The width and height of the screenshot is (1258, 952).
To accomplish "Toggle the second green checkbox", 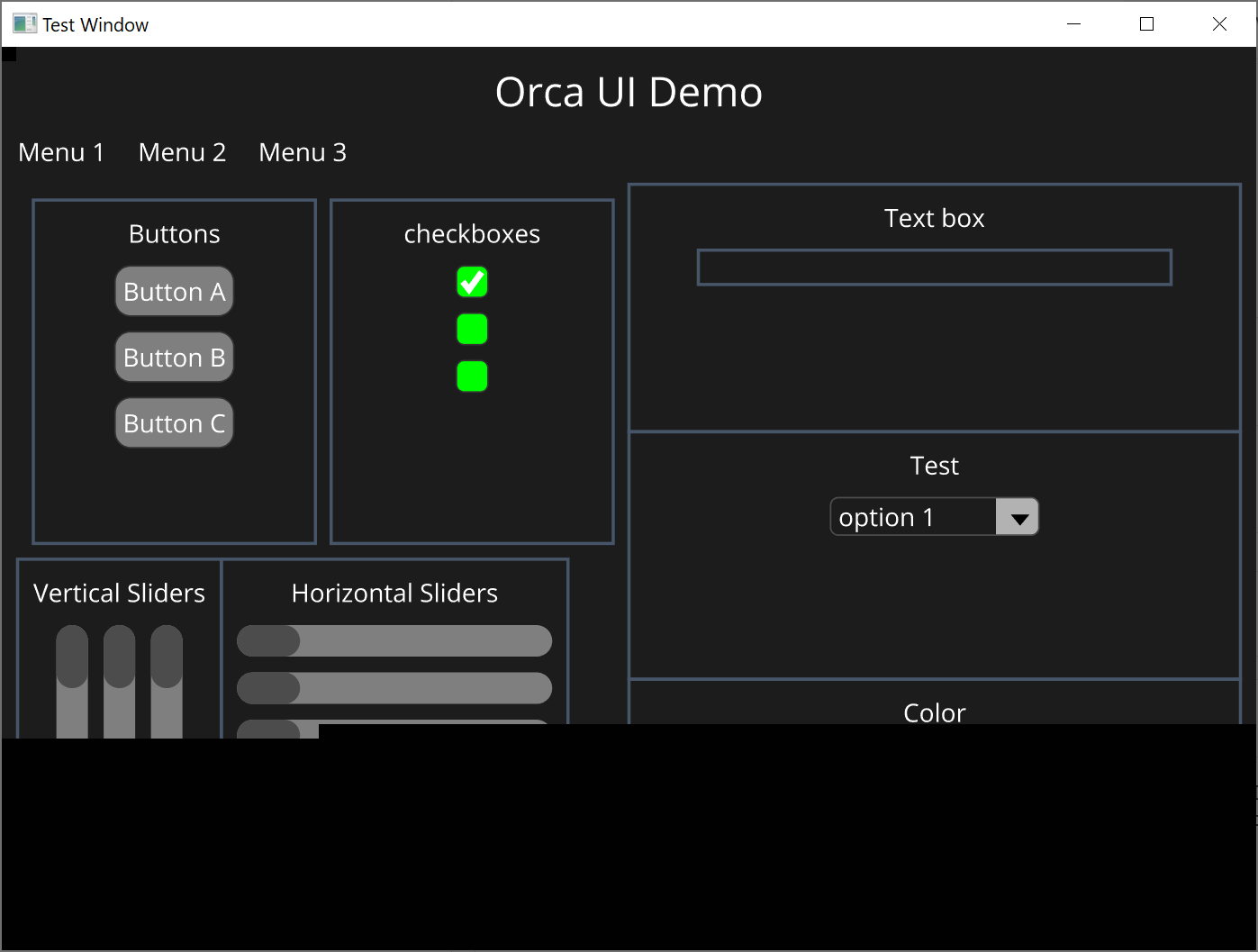I will tap(472, 330).
